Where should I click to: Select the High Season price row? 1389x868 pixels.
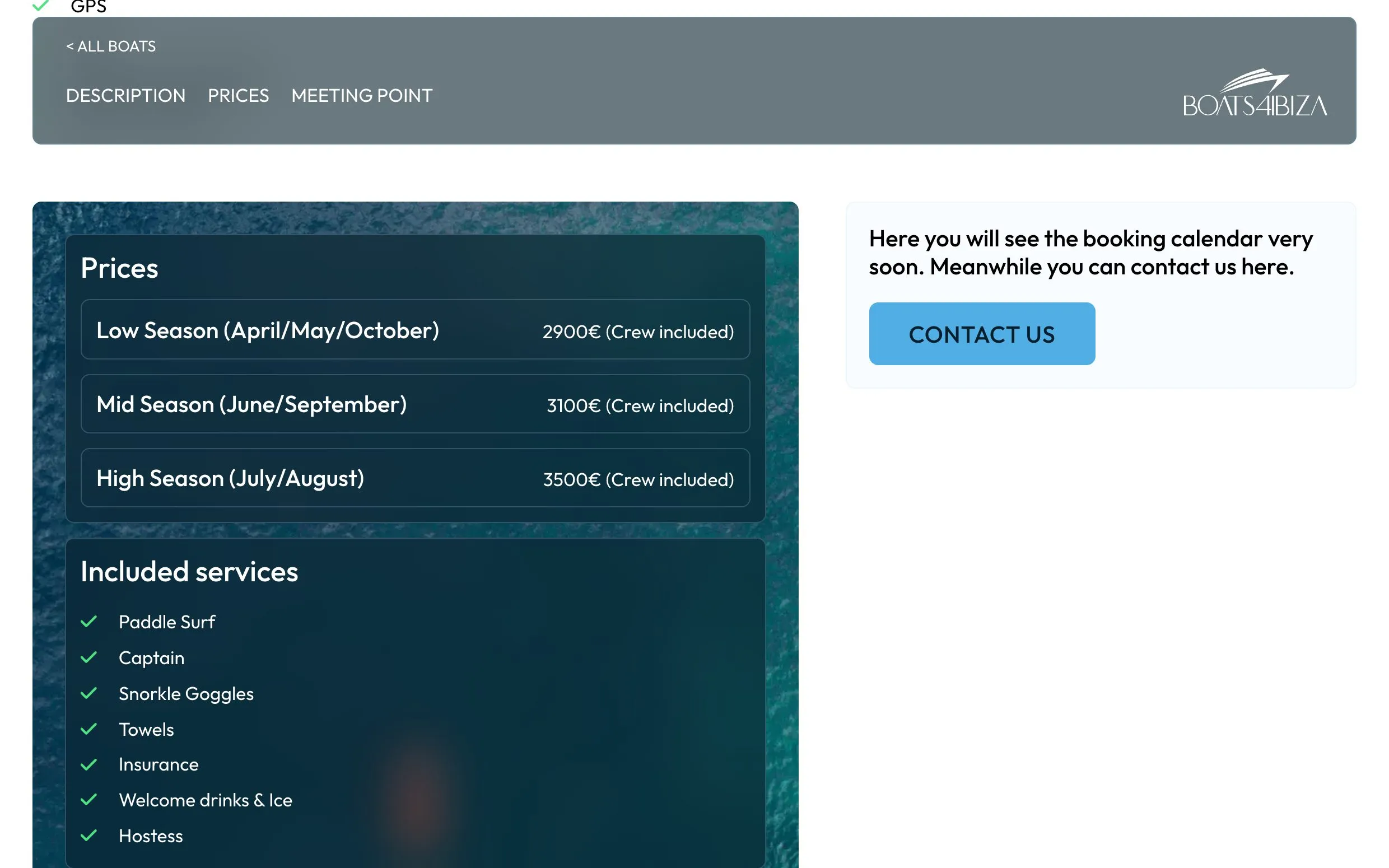click(x=415, y=478)
